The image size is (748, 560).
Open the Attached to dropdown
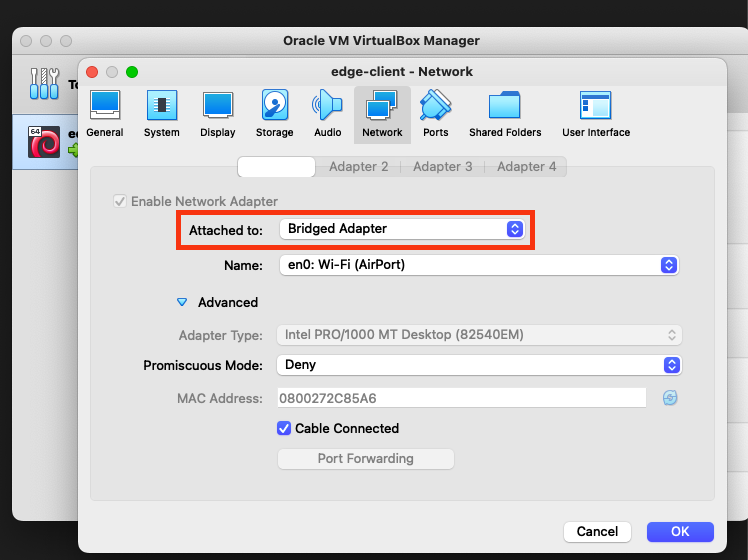[x=401, y=229]
